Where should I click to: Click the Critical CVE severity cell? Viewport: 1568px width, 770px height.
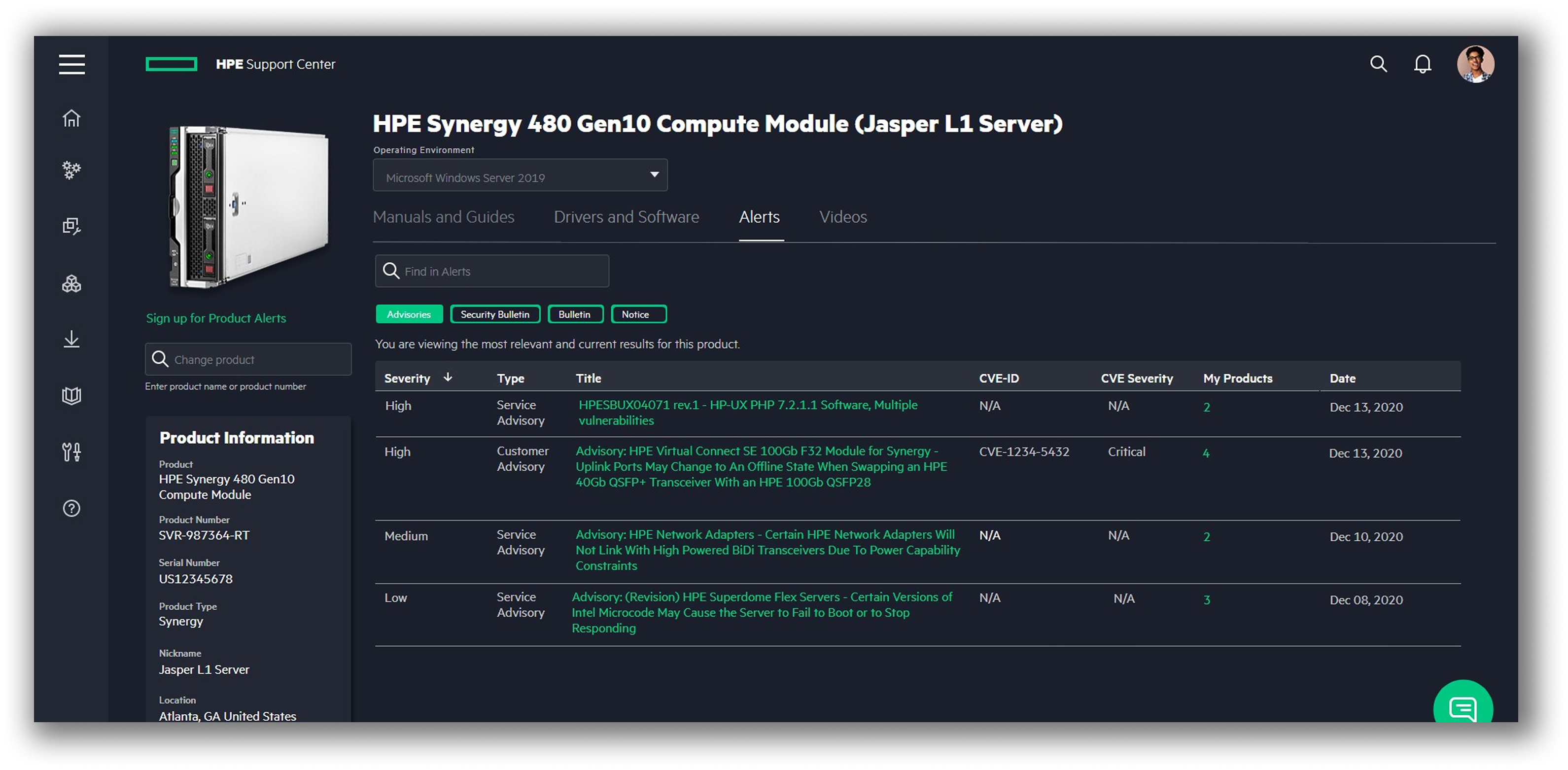(1126, 452)
